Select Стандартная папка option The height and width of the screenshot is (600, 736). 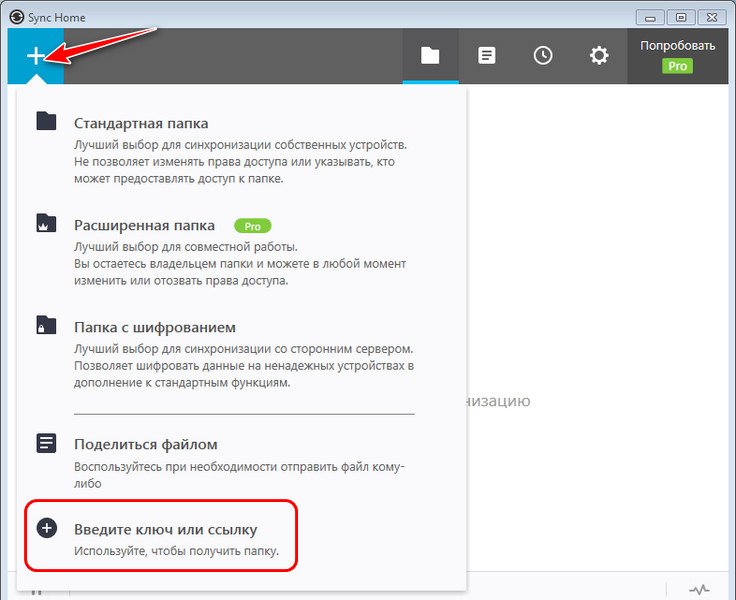point(141,123)
